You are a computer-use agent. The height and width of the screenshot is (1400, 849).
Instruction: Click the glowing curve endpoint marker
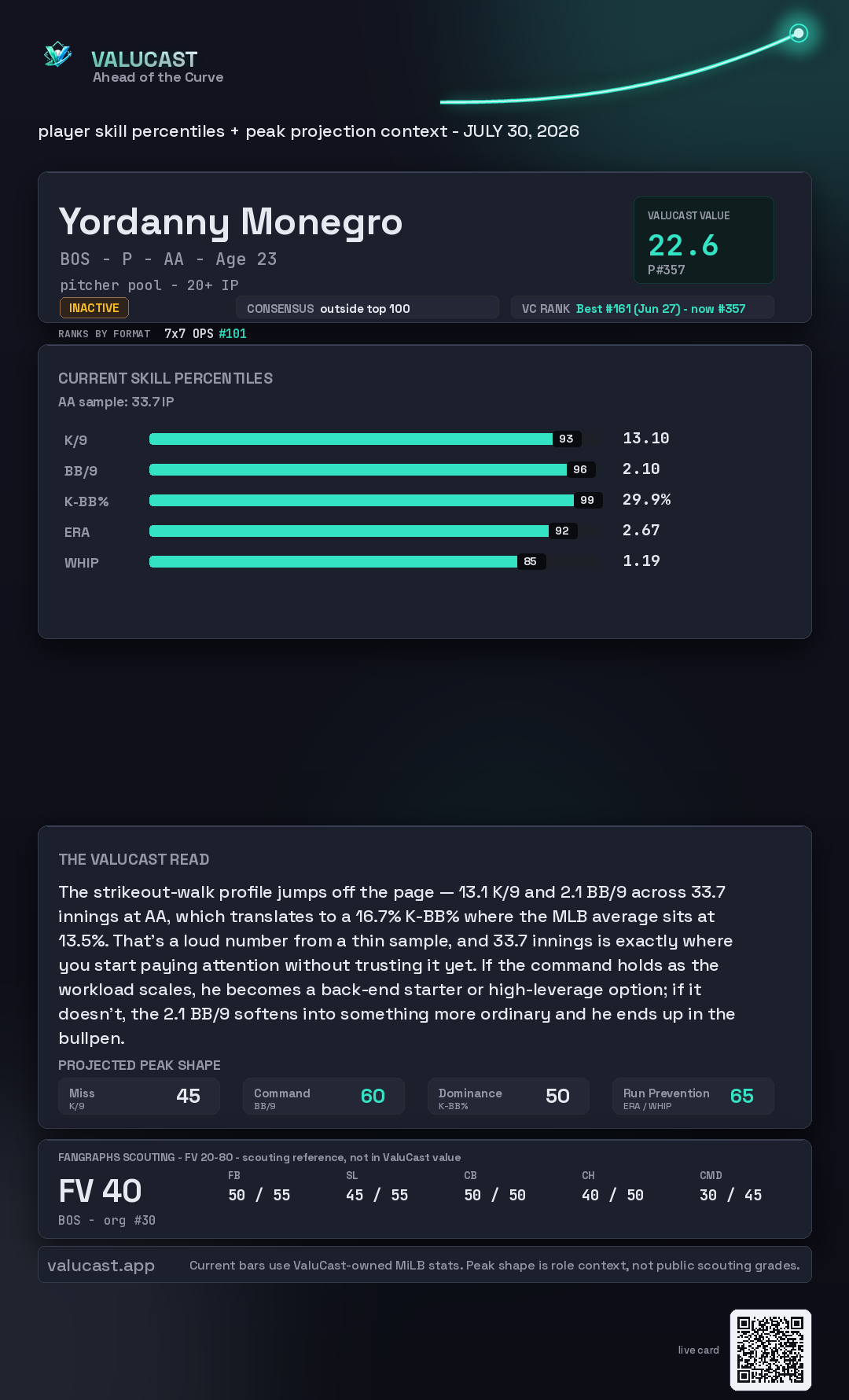pos(799,33)
